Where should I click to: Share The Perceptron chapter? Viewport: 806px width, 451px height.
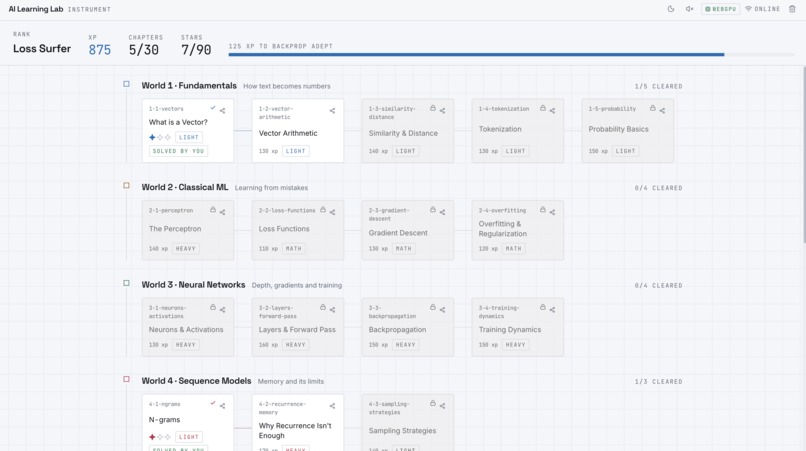tap(223, 212)
